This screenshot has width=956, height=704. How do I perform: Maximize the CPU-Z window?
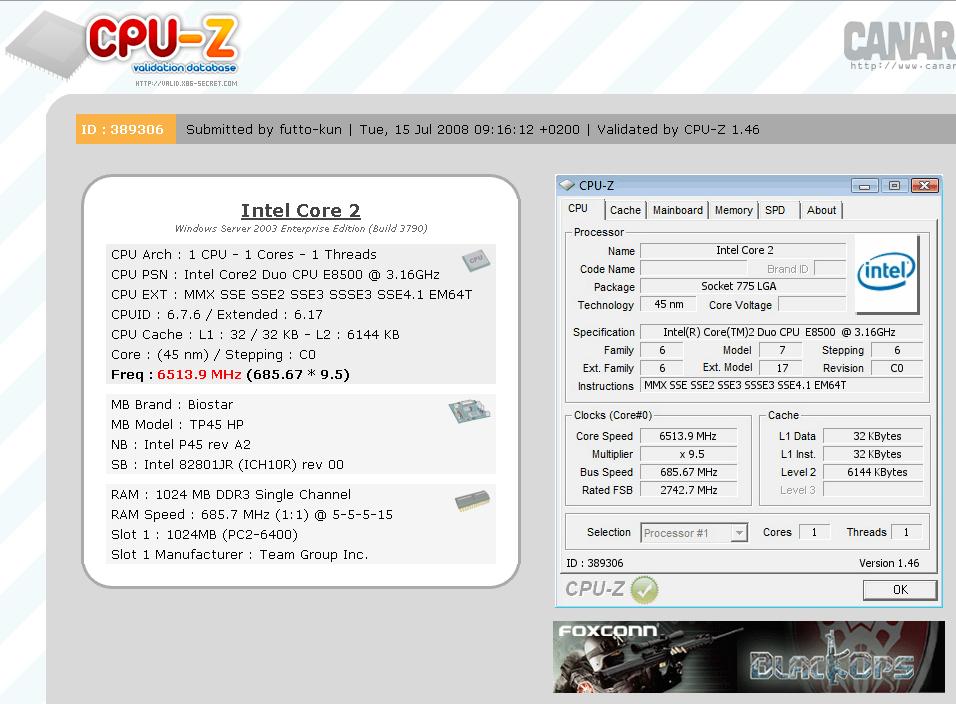(x=894, y=186)
